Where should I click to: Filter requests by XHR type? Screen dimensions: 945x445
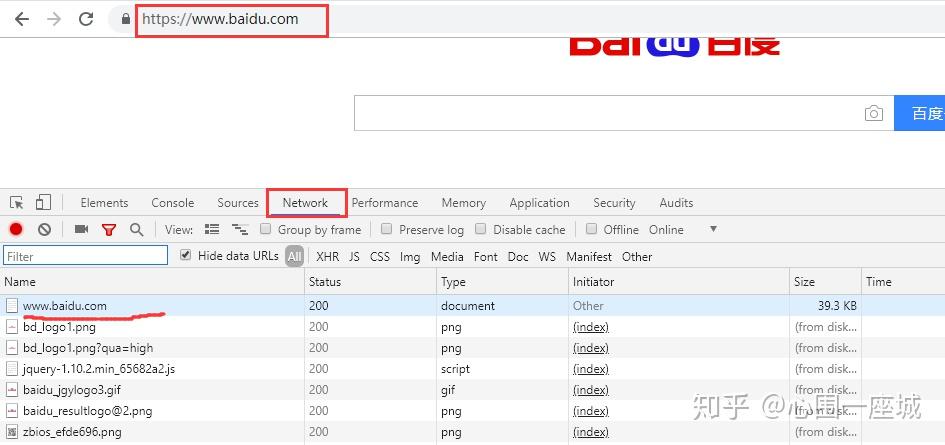pyautogui.click(x=327, y=257)
